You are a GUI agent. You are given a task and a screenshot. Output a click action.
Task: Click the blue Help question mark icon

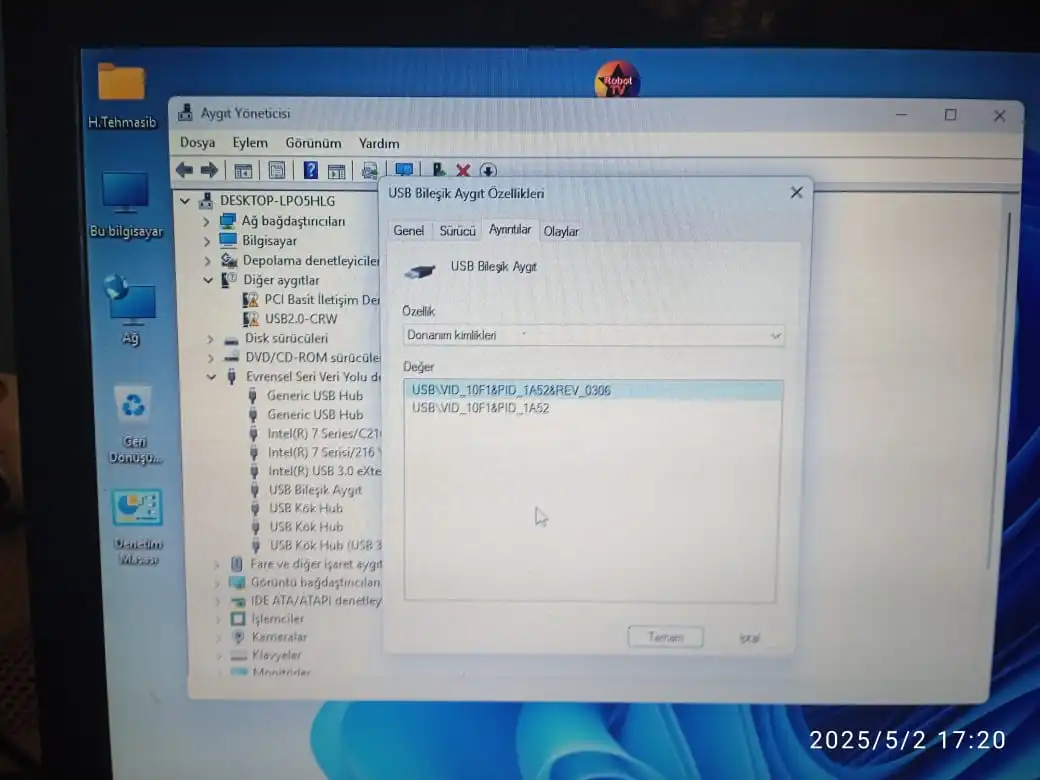coord(310,170)
